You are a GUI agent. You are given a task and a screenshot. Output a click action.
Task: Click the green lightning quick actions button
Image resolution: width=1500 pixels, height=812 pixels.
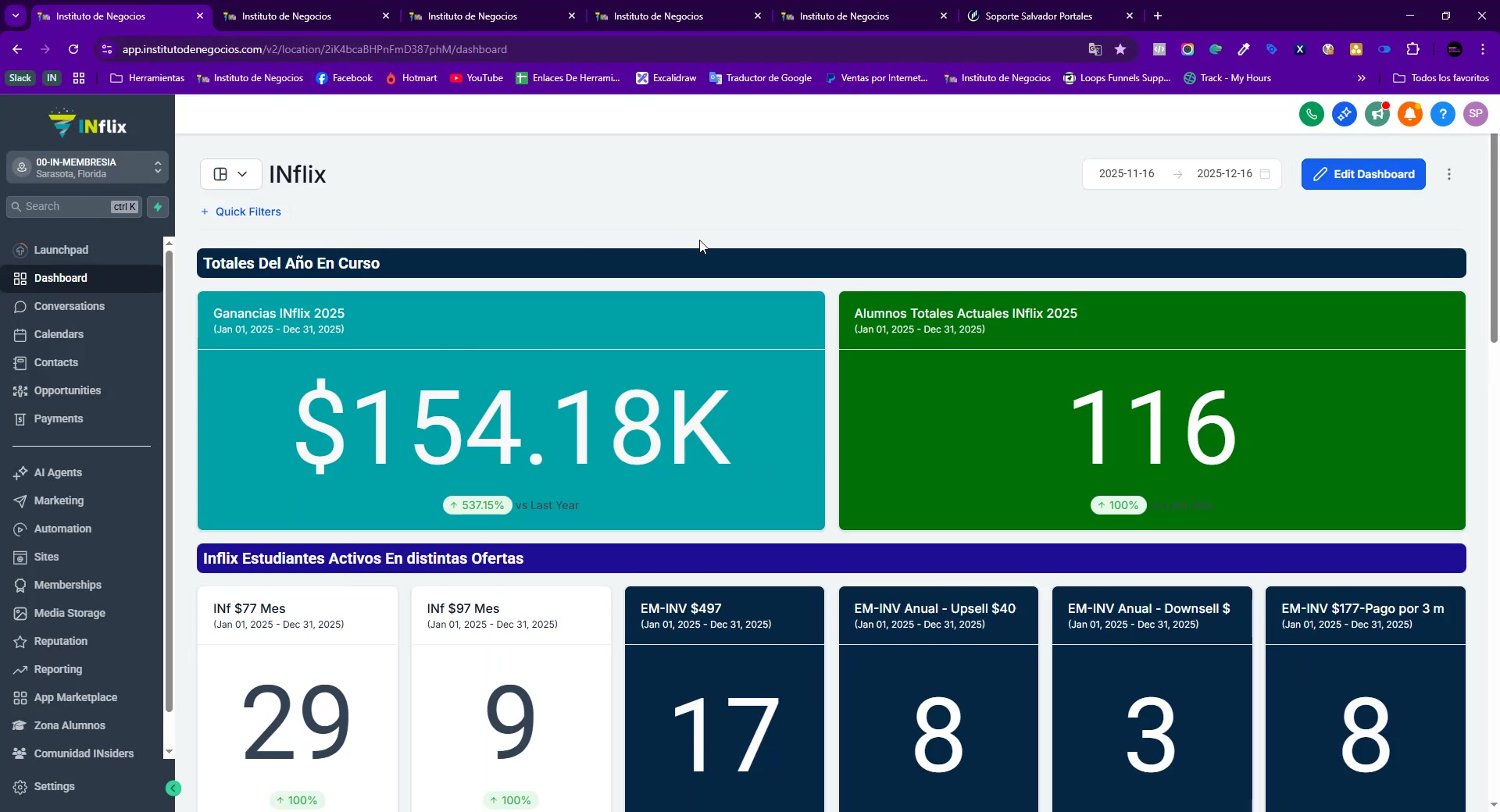[x=158, y=207]
